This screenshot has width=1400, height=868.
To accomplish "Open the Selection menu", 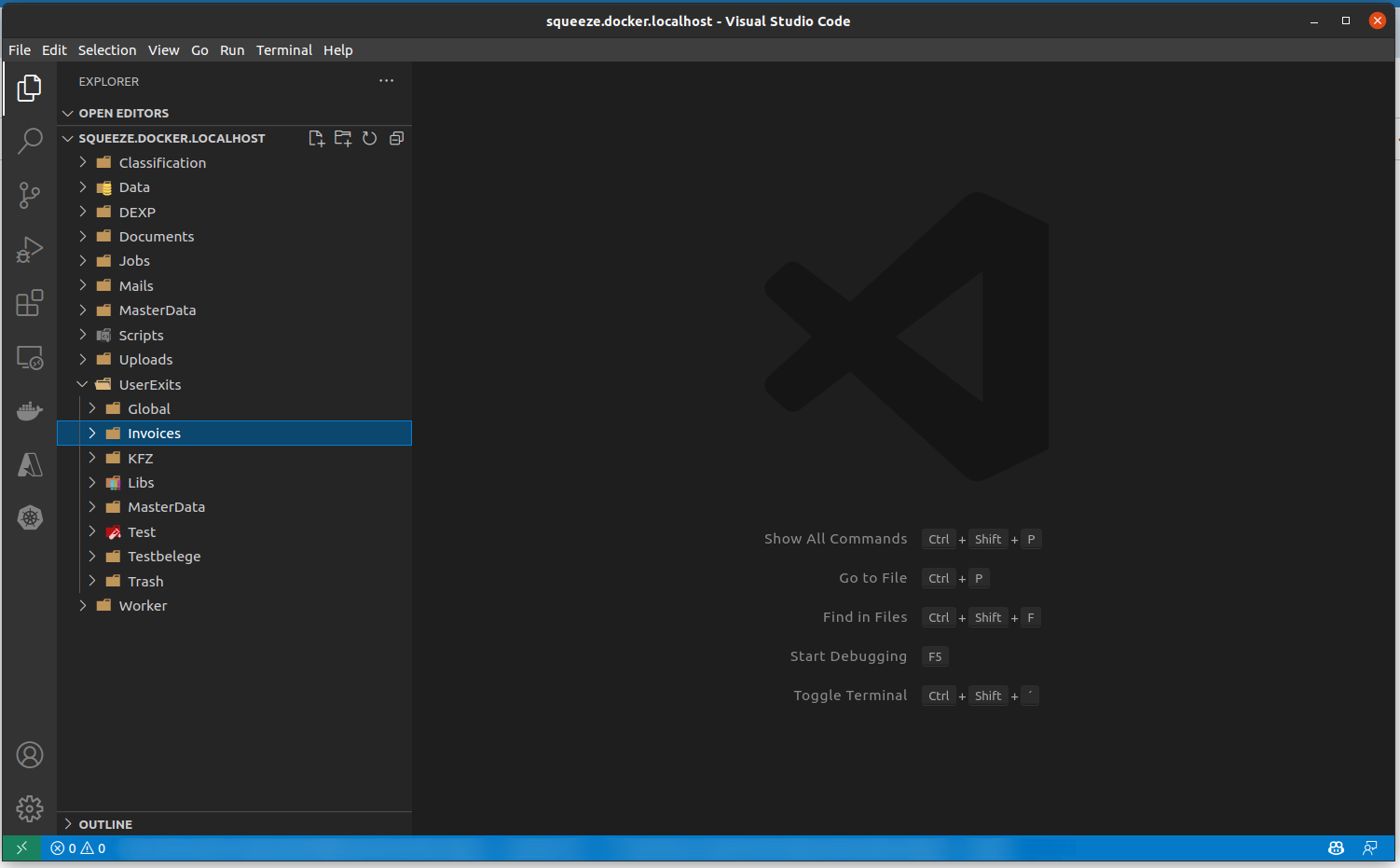I will coord(107,50).
